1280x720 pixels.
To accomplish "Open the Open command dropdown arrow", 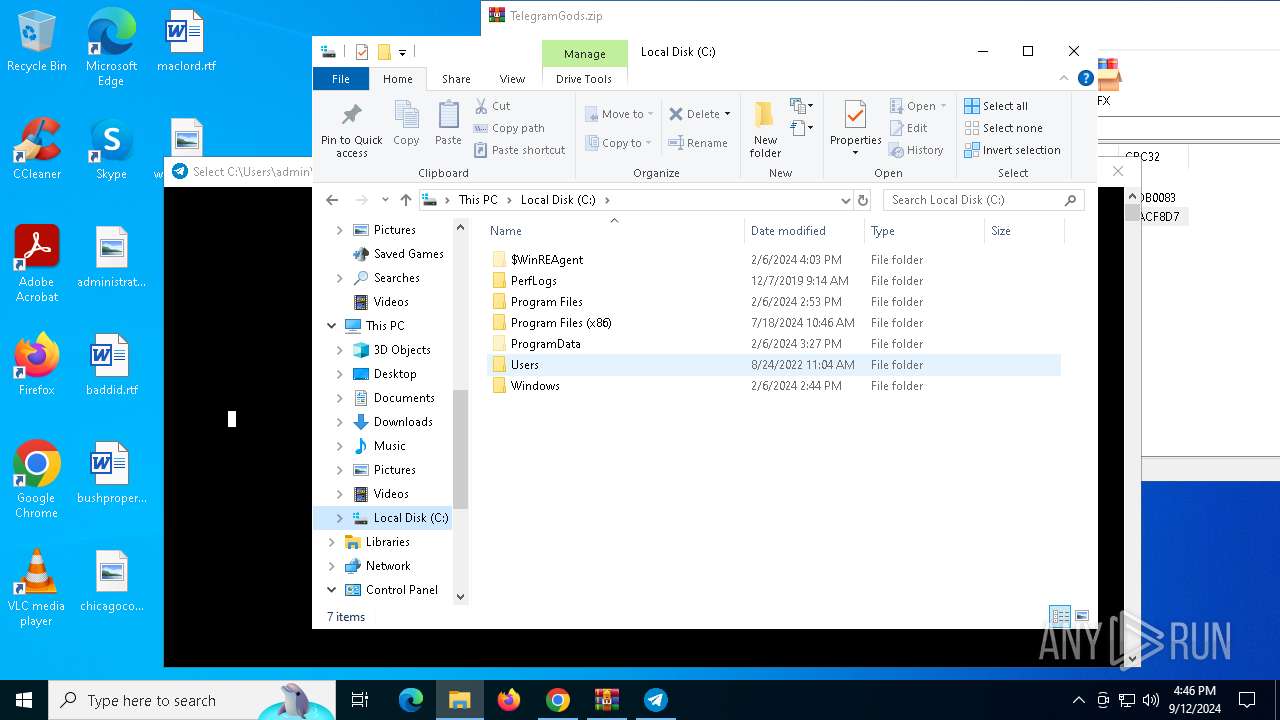I will (x=943, y=106).
